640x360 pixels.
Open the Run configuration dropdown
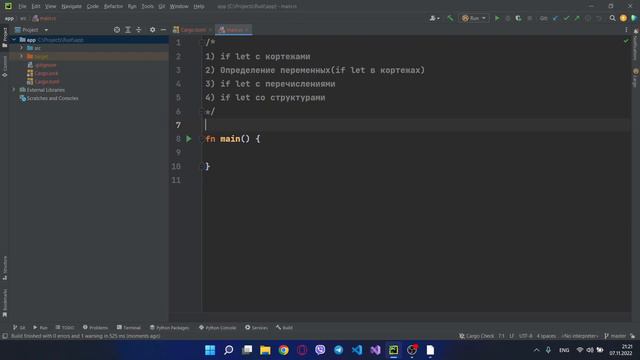(474, 18)
